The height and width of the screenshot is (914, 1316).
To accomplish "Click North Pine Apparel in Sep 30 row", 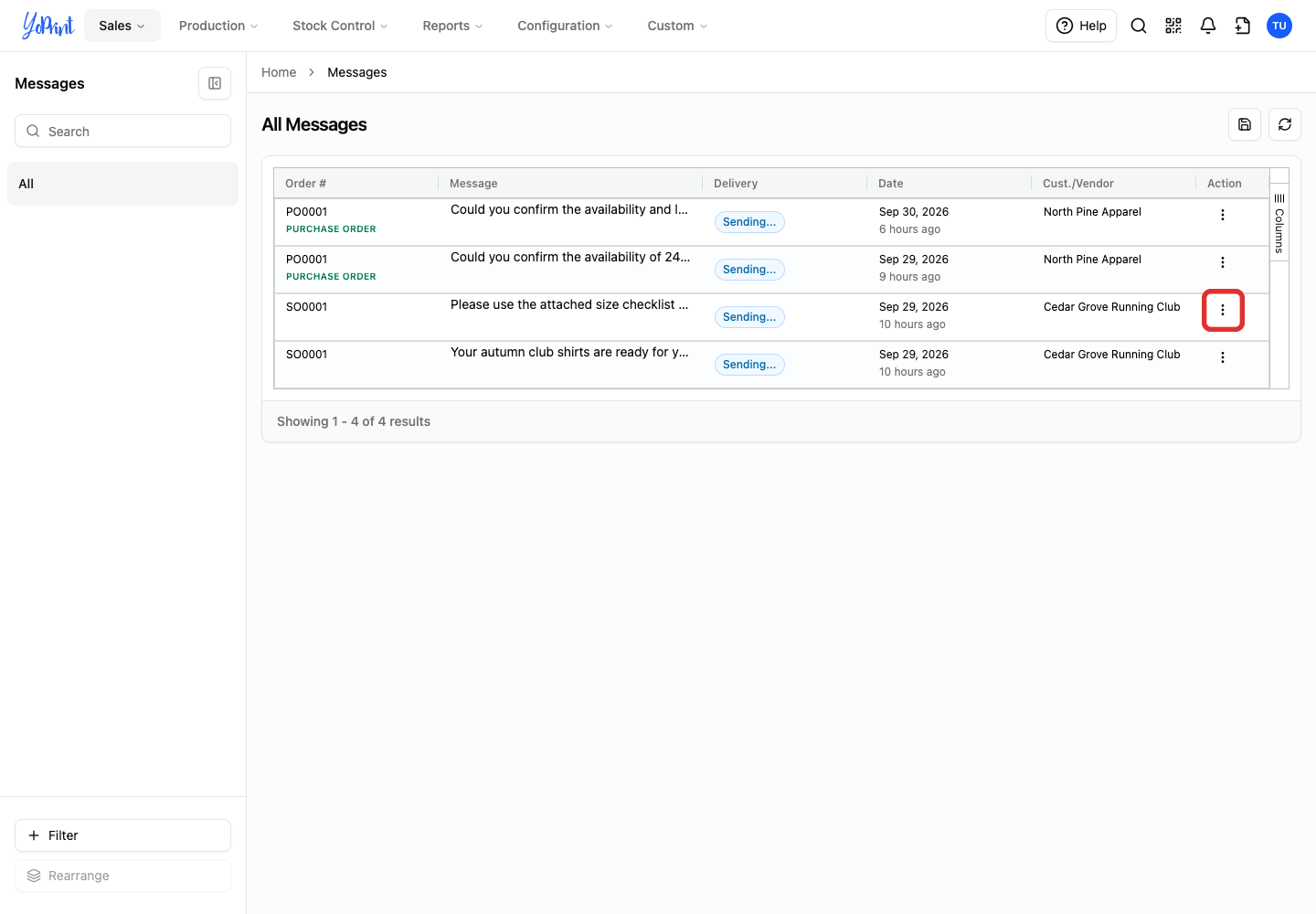I will (x=1092, y=212).
